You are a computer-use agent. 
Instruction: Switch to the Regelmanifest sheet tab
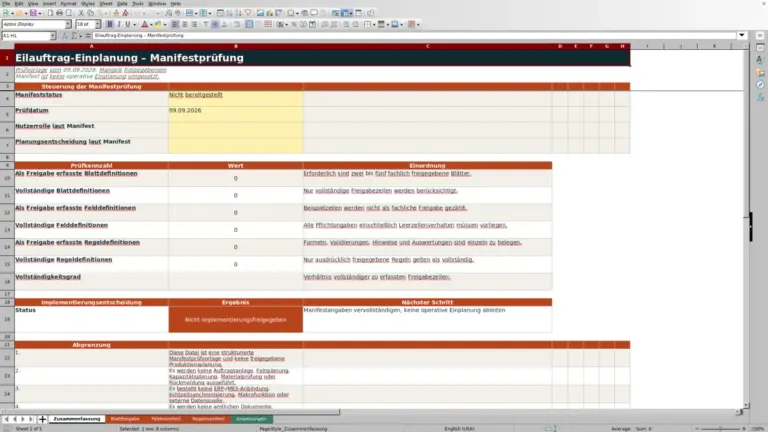[208, 419]
